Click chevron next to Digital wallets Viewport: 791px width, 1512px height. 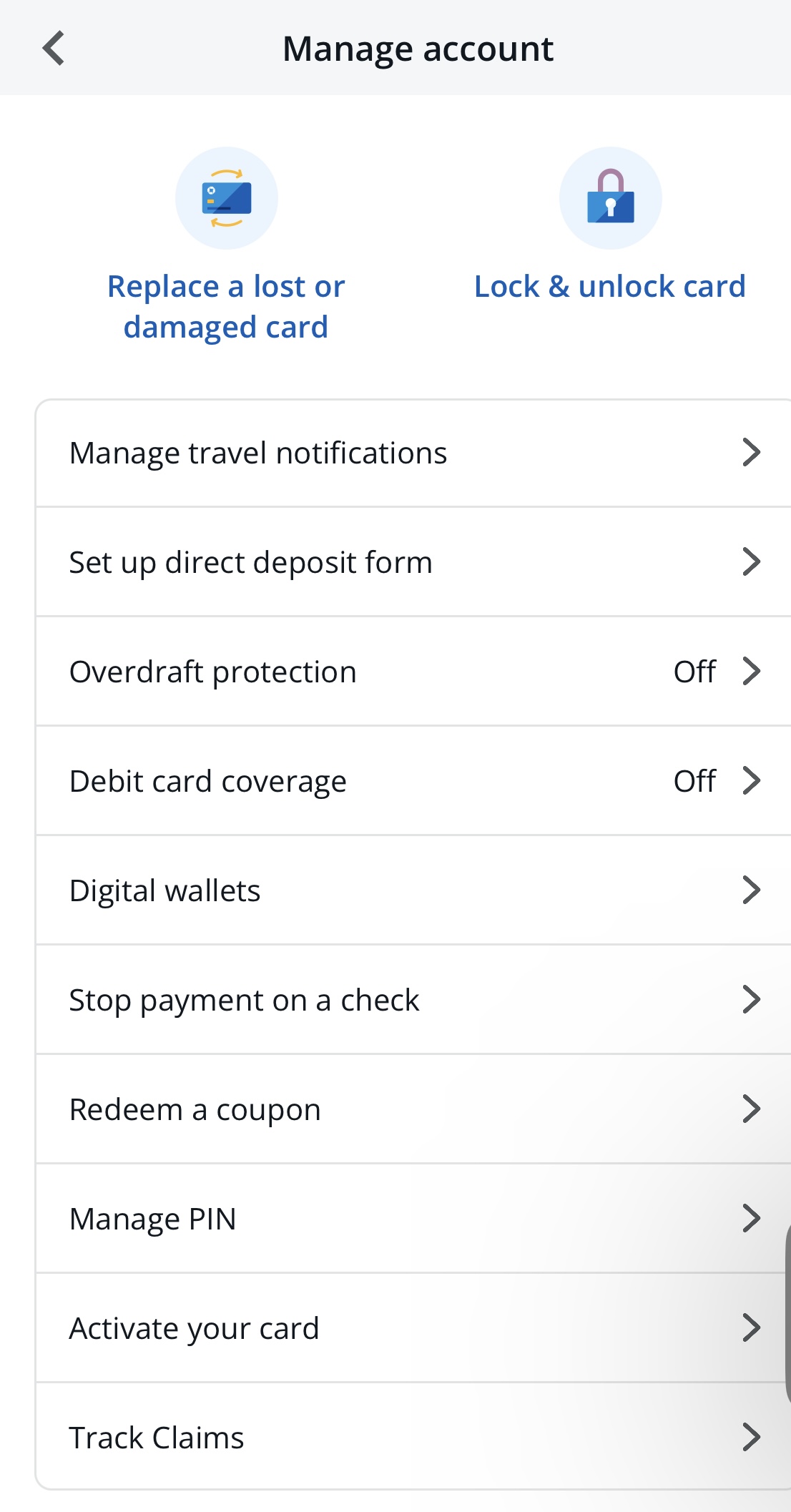click(x=751, y=890)
